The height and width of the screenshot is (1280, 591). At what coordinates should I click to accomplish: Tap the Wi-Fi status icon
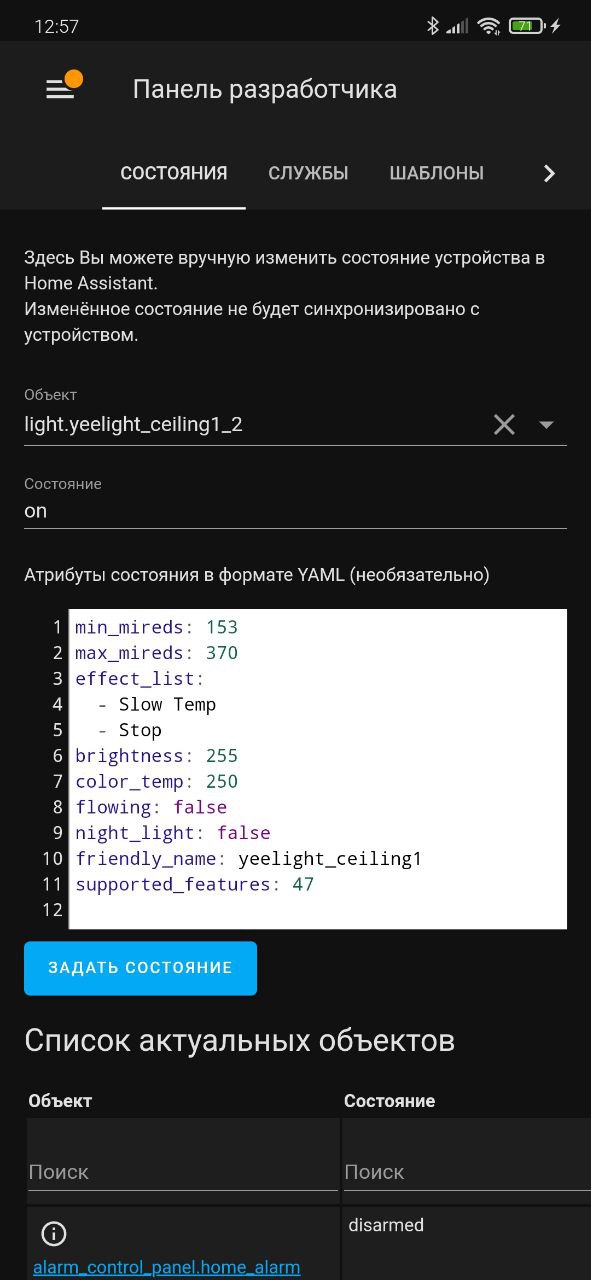pyautogui.click(x=488, y=26)
